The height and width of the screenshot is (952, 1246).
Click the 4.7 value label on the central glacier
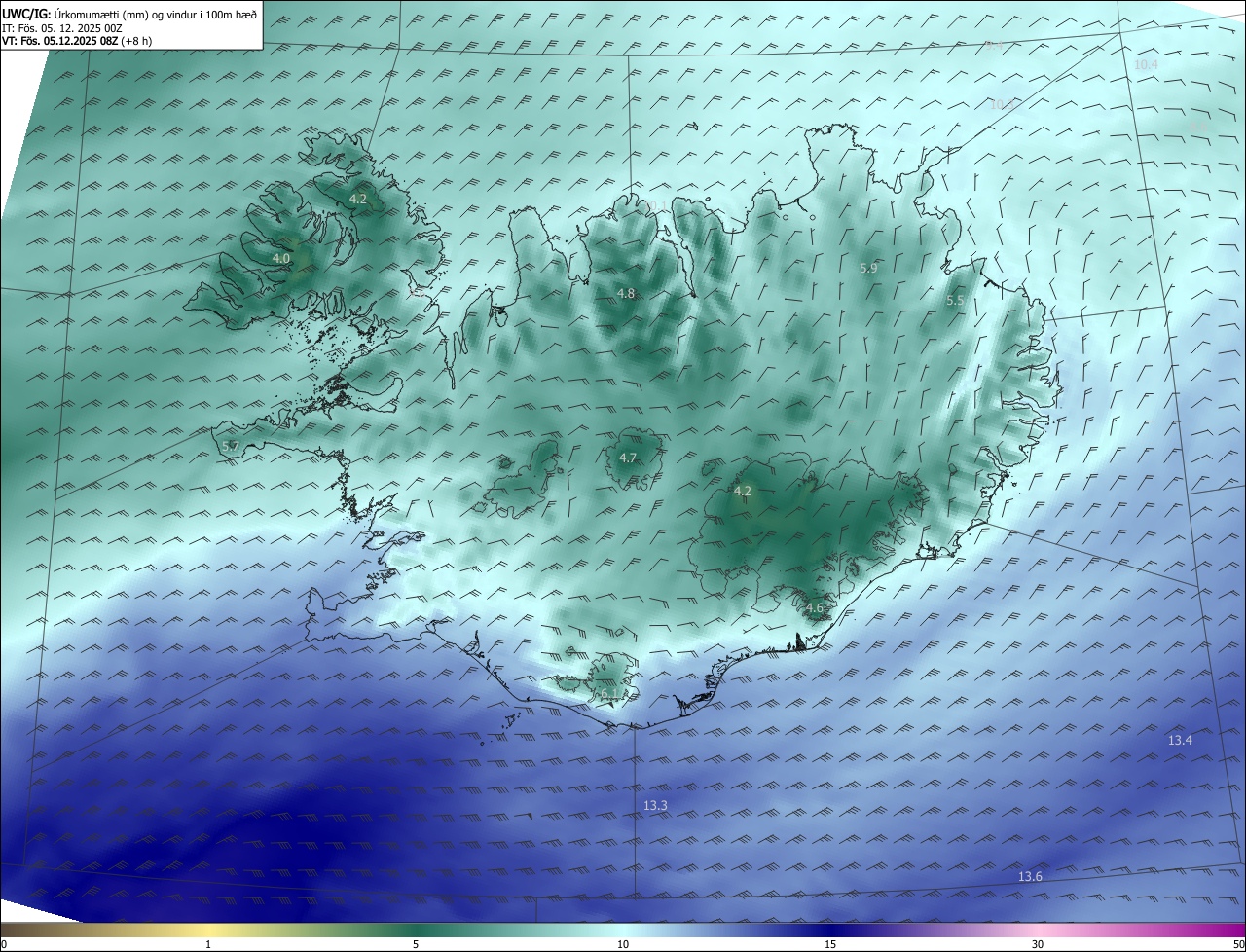(x=628, y=458)
